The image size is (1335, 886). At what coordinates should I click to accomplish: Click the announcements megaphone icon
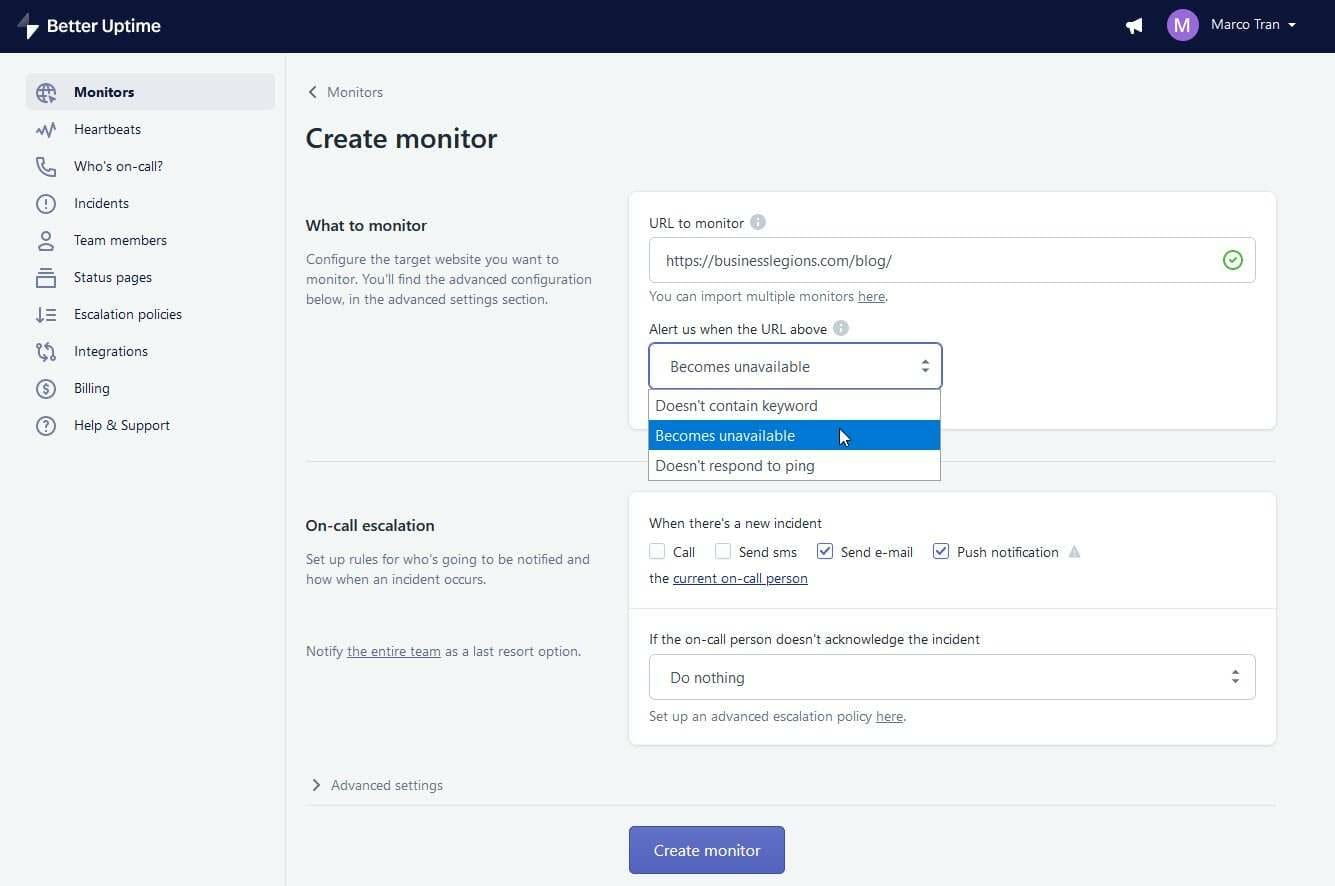(x=1133, y=26)
